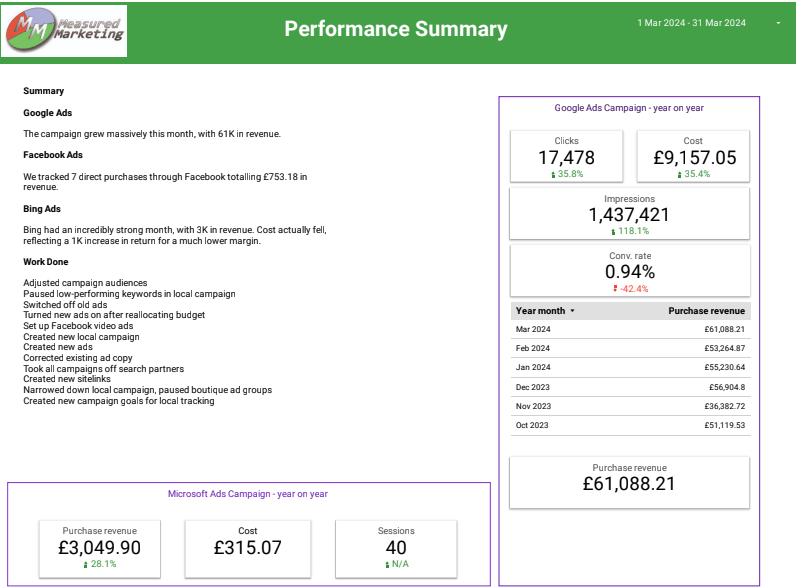The height and width of the screenshot is (587, 796).
Task: Select the Impressions 1,437,421 scorecard
Action: pyautogui.click(x=629, y=214)
